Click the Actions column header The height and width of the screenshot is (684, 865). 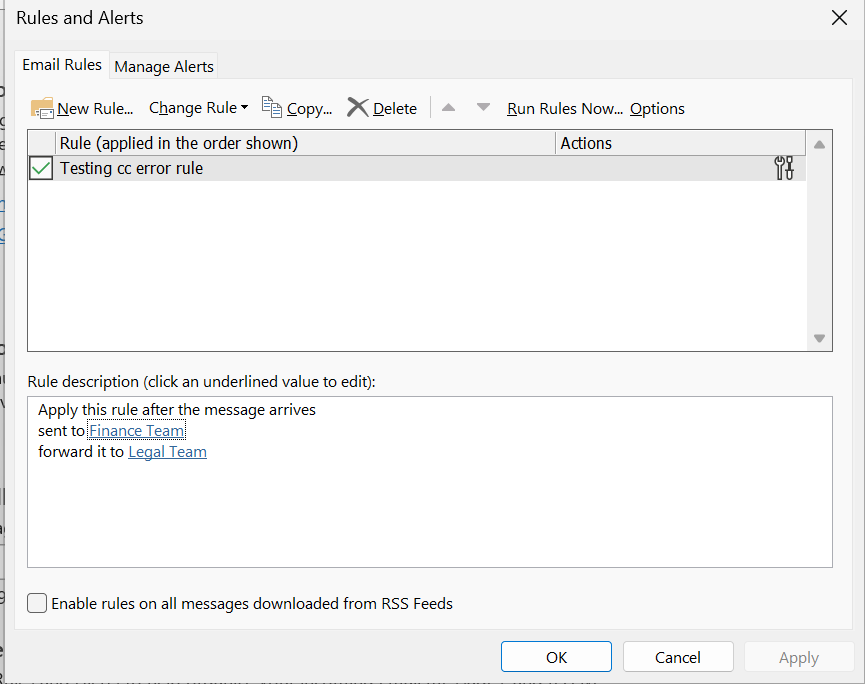pos(680,143)
